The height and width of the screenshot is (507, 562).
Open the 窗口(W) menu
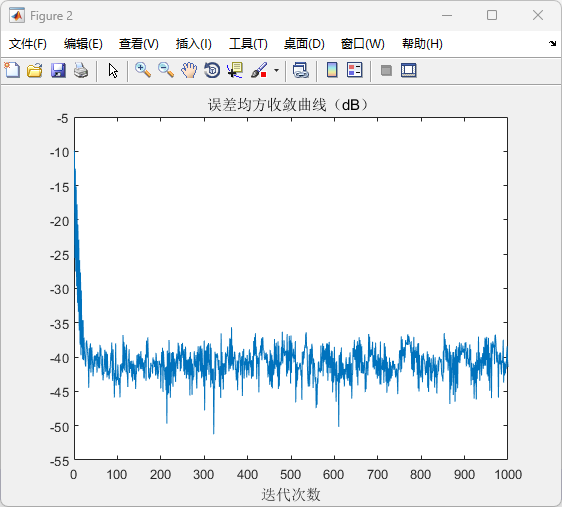362,44
